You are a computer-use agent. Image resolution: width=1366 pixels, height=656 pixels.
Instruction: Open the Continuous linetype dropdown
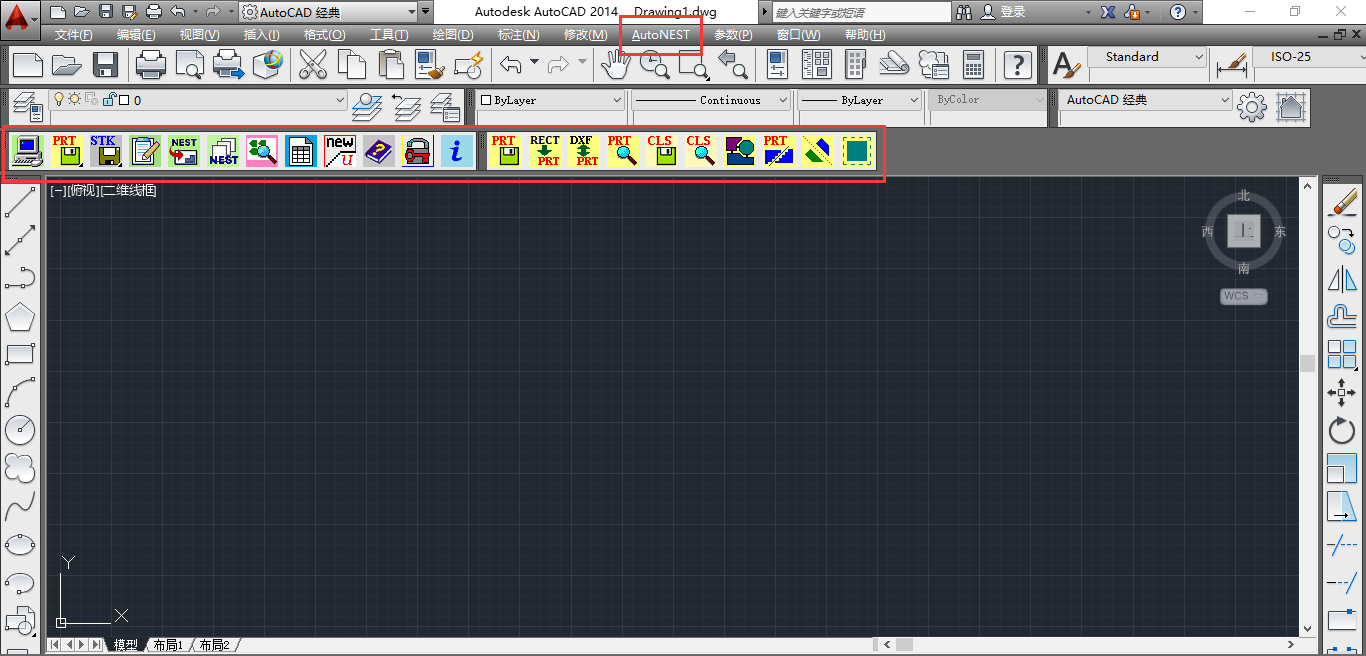(711, 100)
